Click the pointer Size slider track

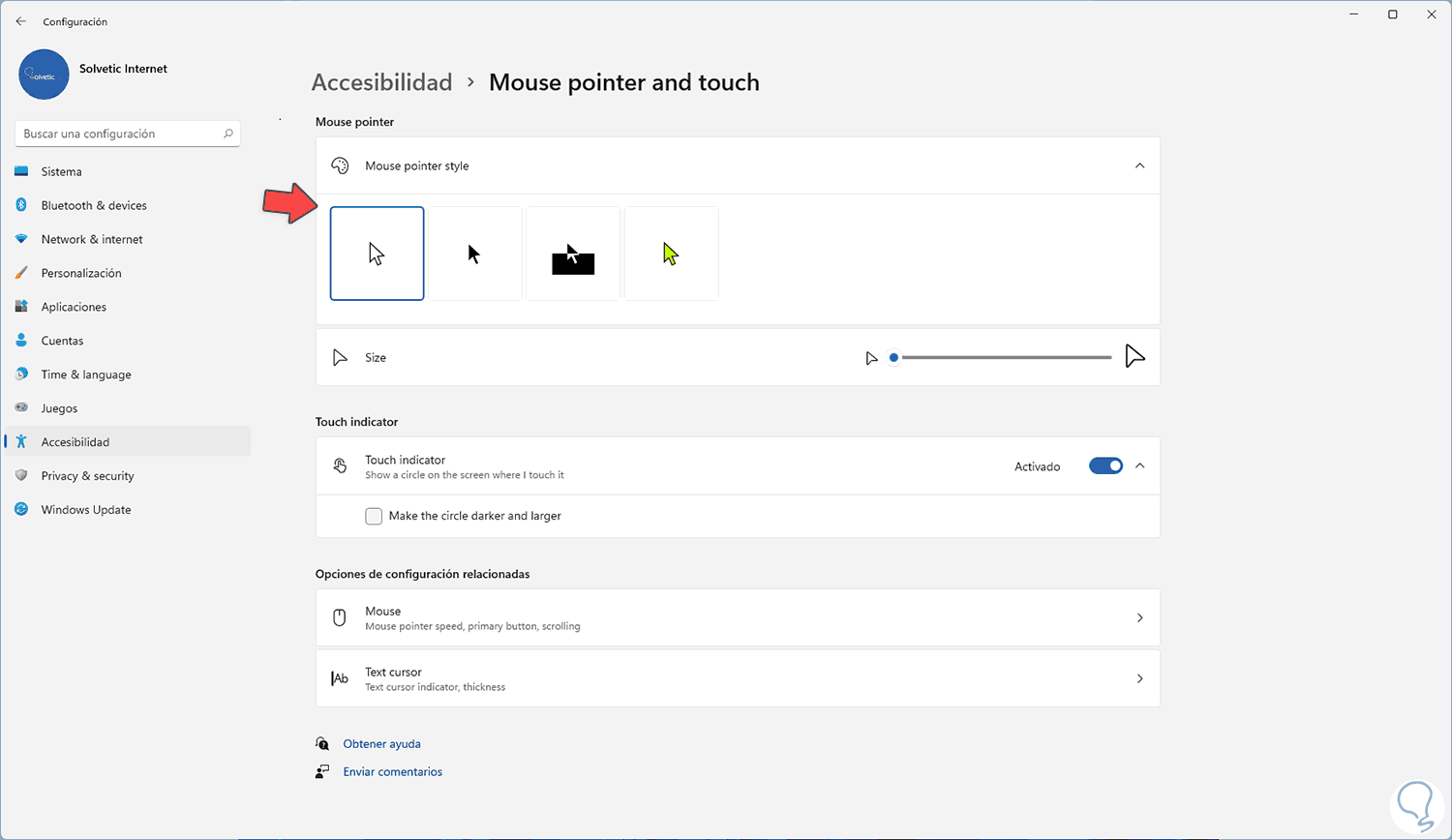click(1005, 358)
